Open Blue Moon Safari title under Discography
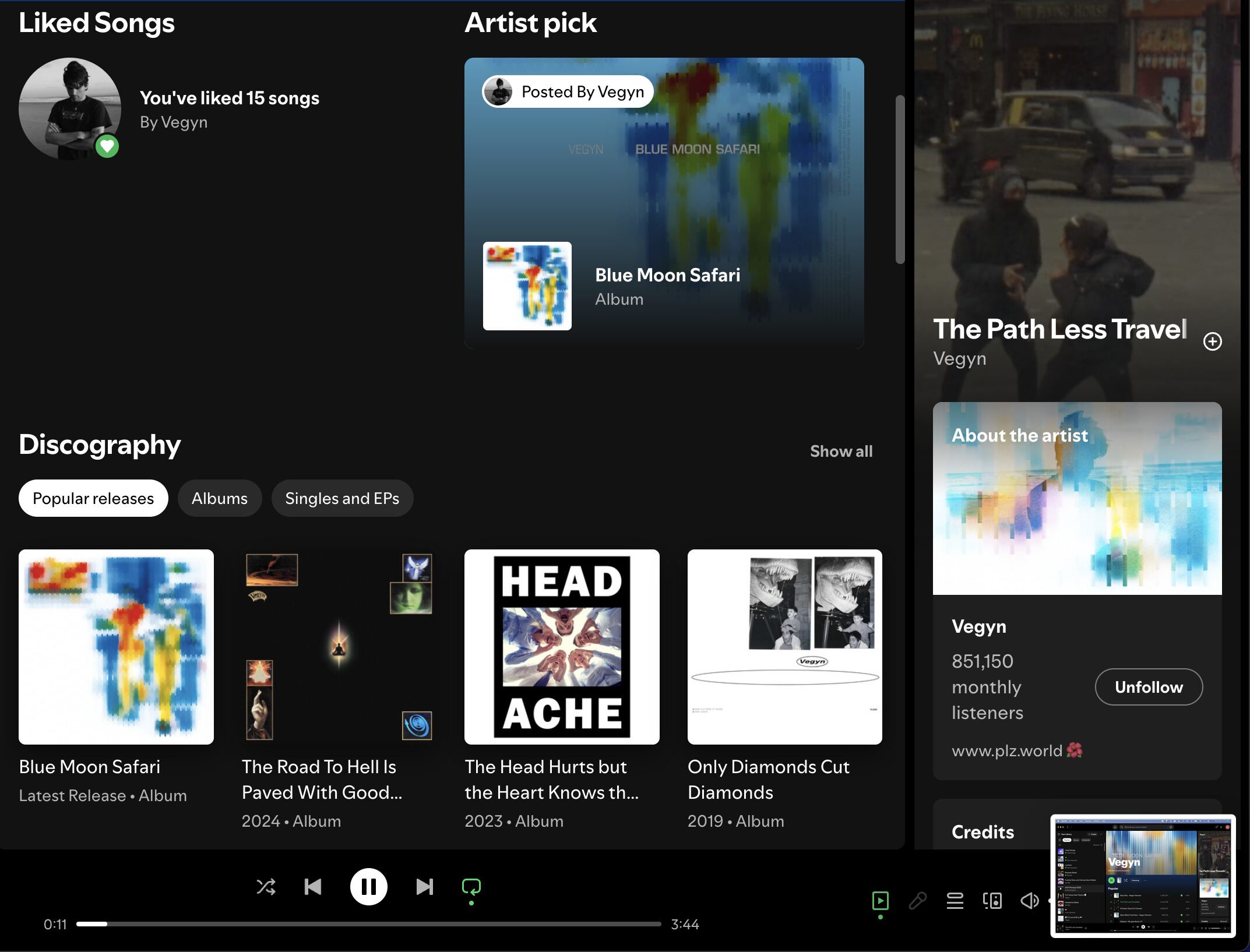Image resolution: width=1250 pixels, height=952 pixels. 90,767
